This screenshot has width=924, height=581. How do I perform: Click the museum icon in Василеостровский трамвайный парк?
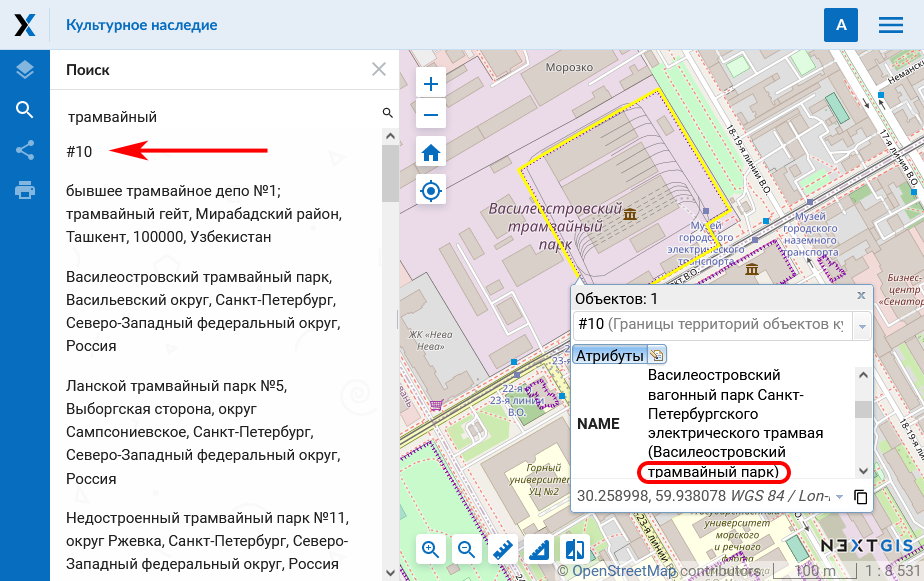tap(630, 214)
